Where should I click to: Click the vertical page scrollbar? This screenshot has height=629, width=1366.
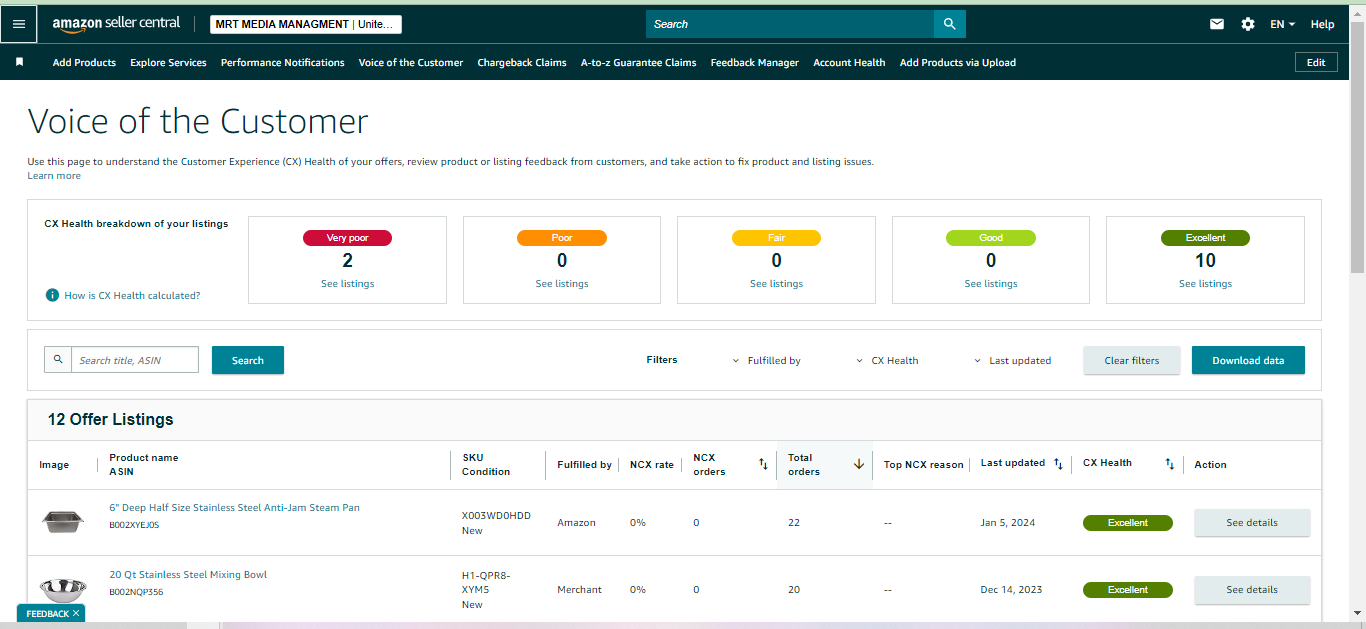pos(1357,147)
